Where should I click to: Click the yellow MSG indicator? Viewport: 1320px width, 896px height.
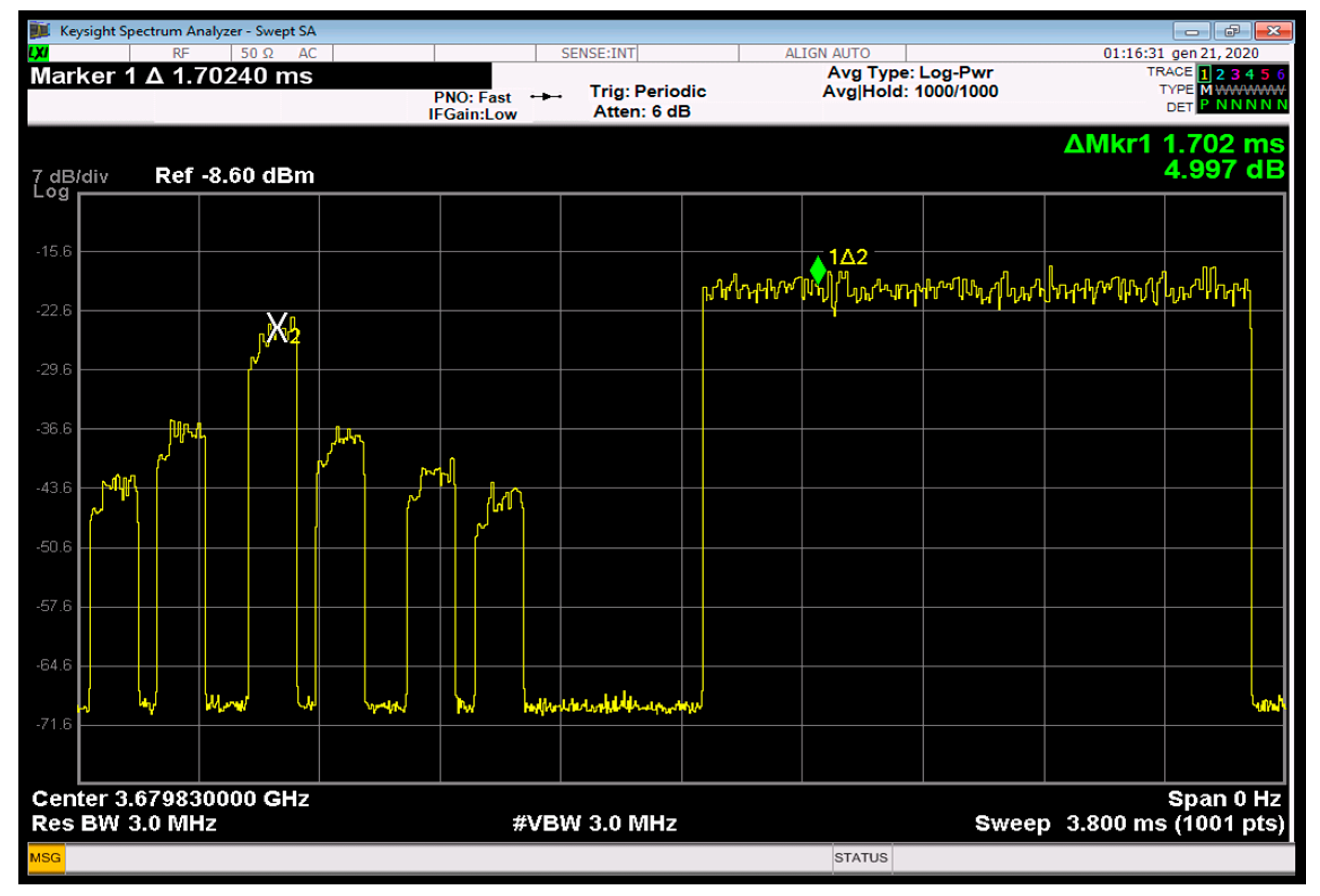pyautogui.click(x=46, y=858)
